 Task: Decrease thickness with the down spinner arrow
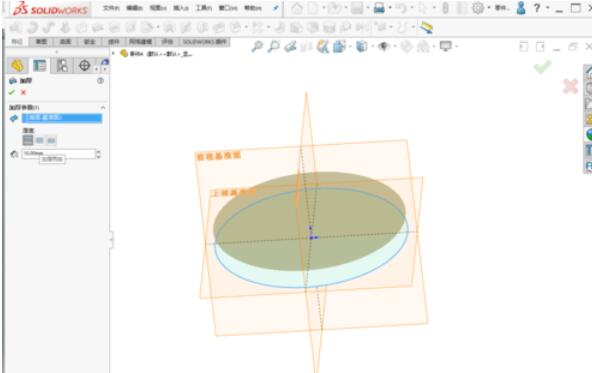(99, 156)
